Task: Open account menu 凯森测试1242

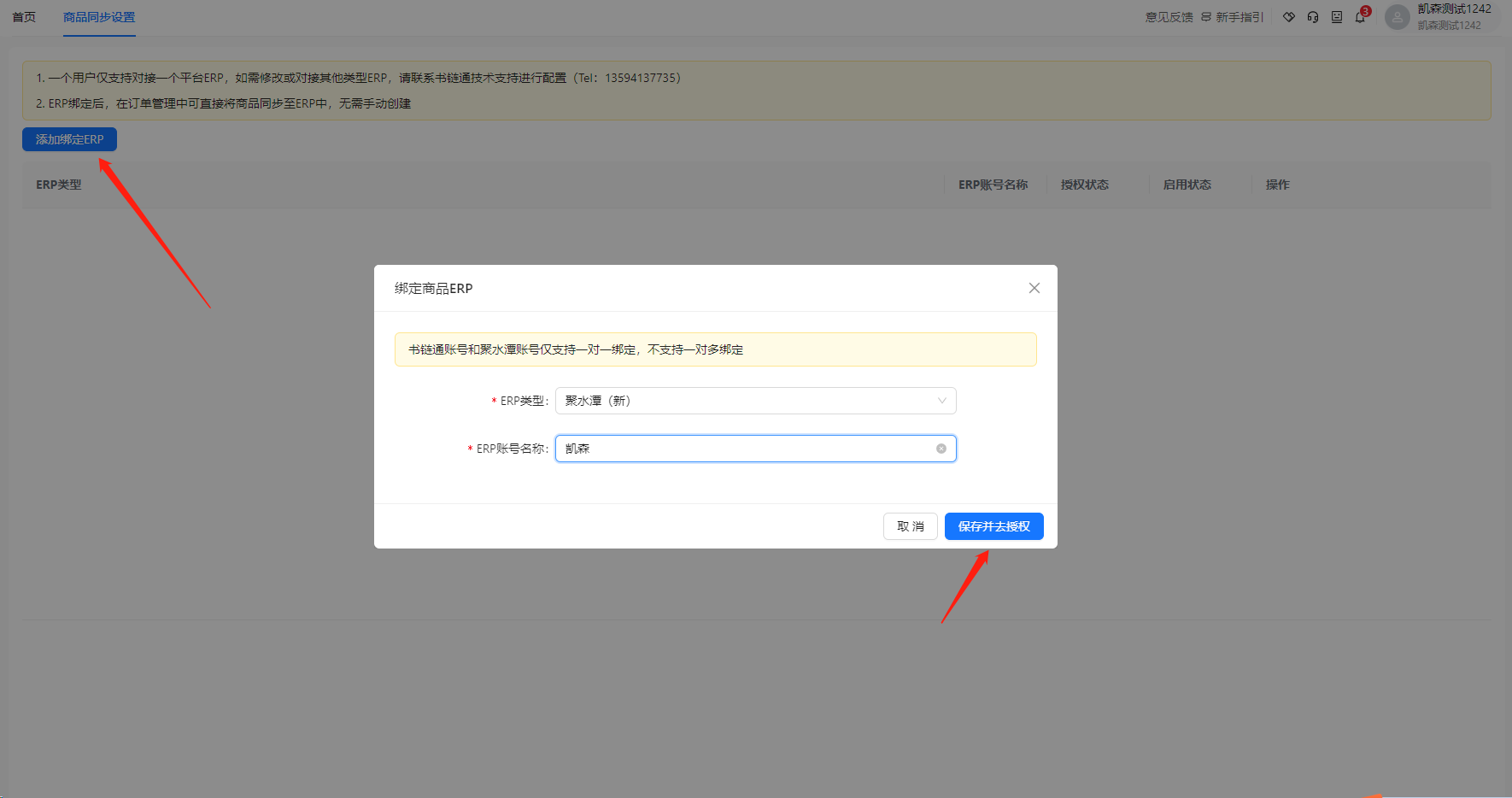Action: (x=1454, y=16)
